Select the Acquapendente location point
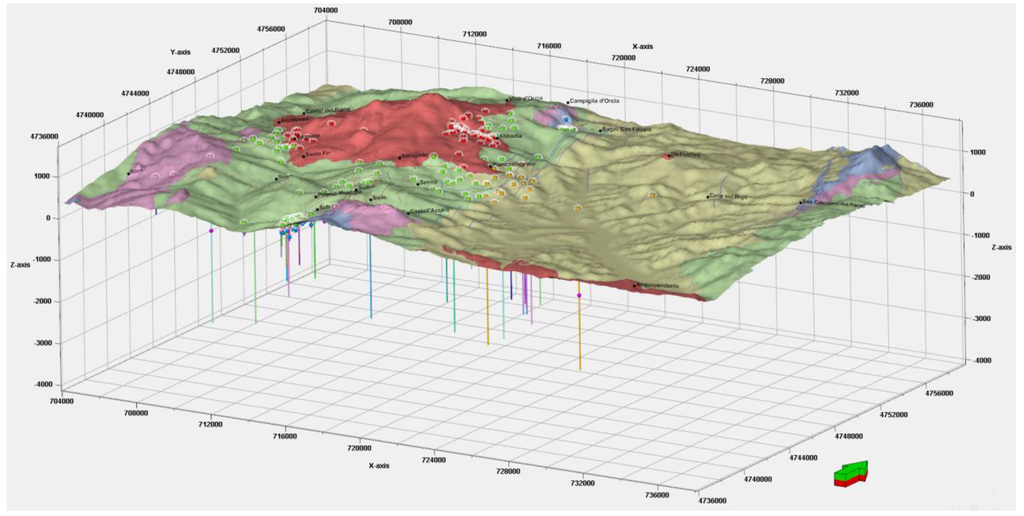1024x516 pixels. click(635, 285)
